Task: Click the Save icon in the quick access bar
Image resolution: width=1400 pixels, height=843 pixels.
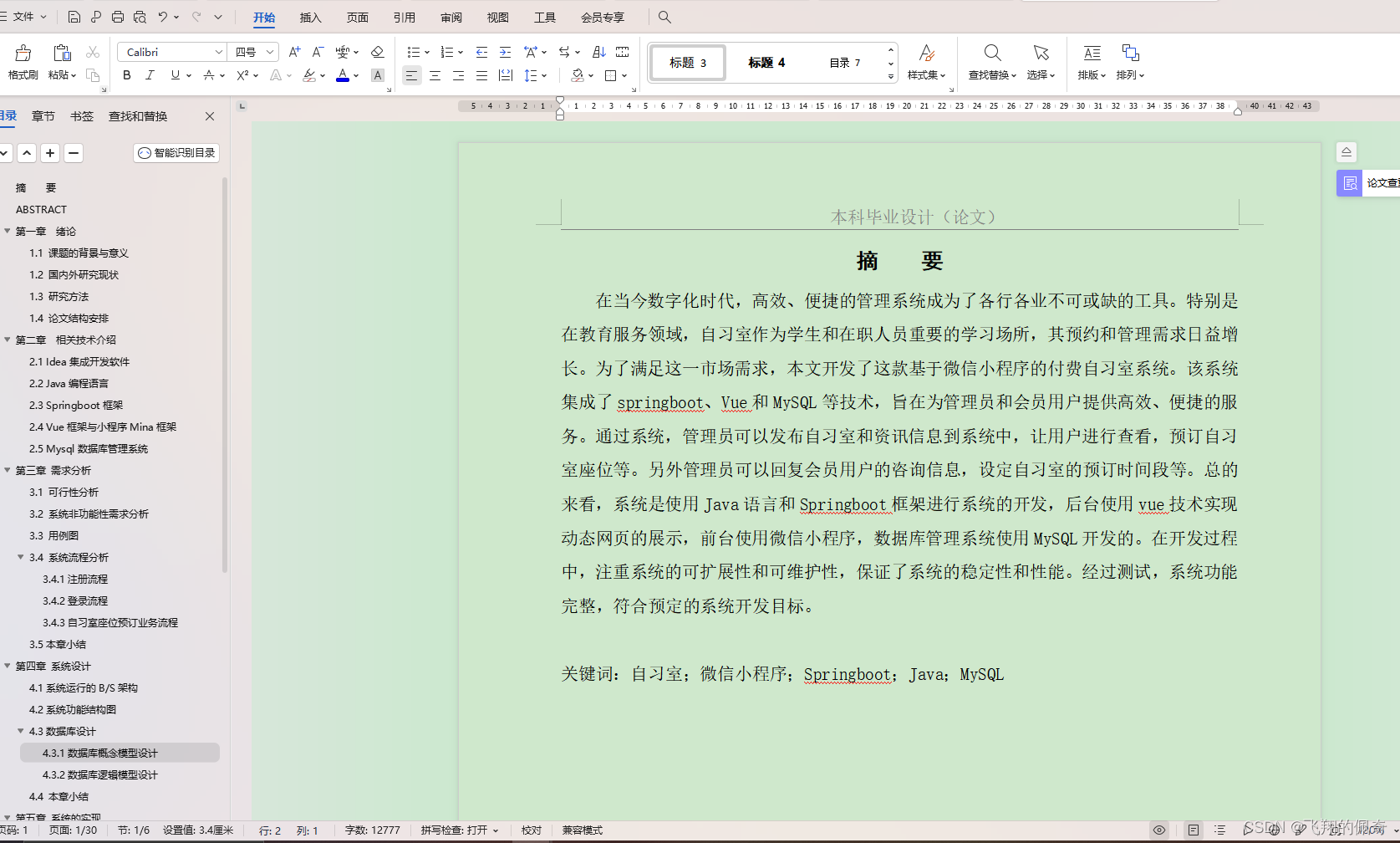Action: (x=74, y=17)
